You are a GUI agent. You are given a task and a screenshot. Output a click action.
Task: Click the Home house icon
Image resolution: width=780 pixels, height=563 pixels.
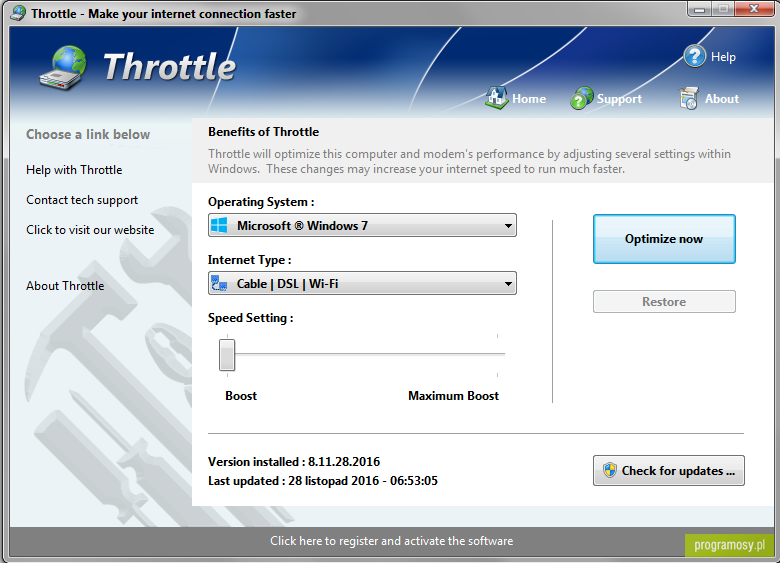coord(496,97)
